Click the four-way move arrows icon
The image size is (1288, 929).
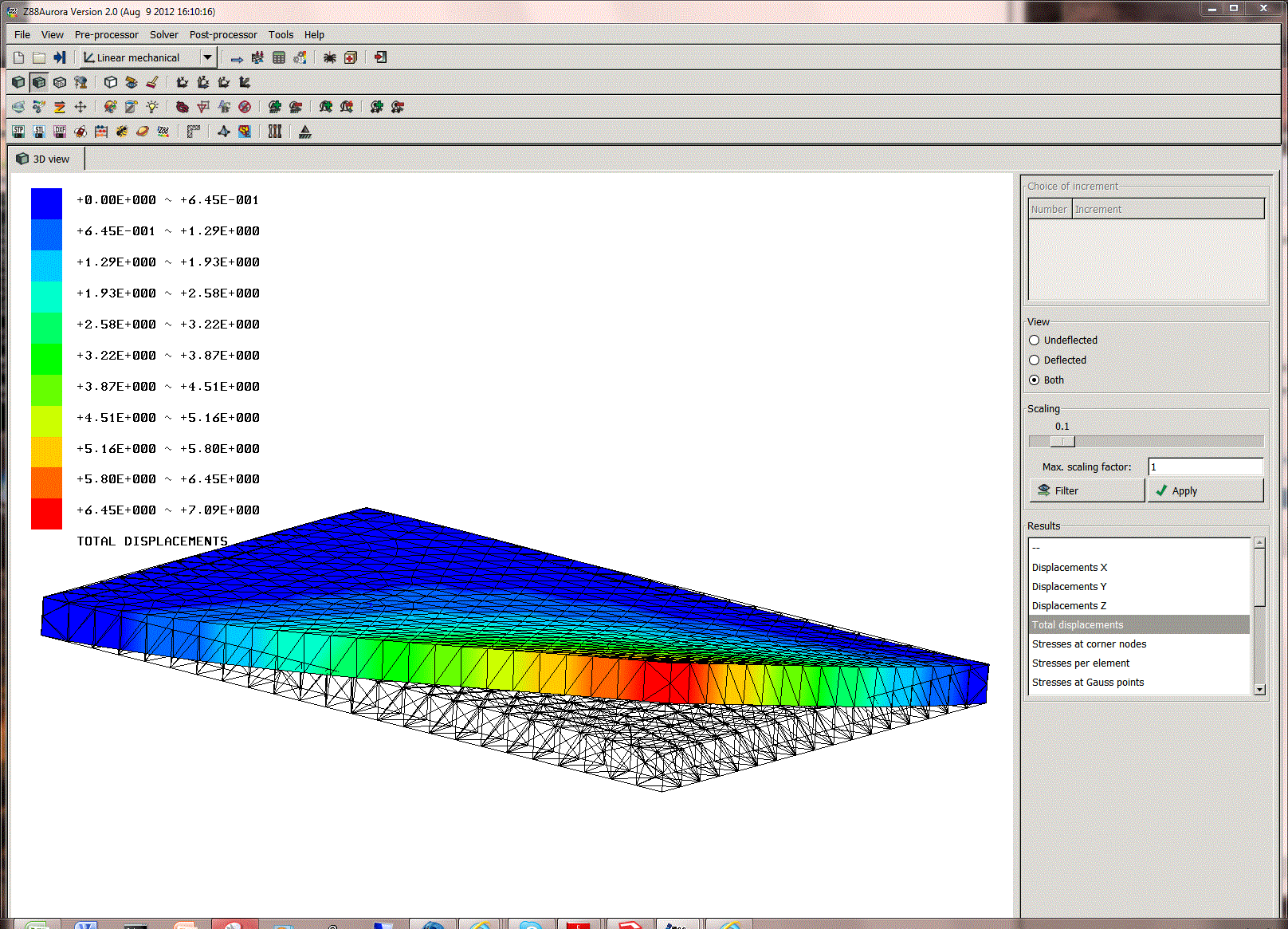pos(80,107)
